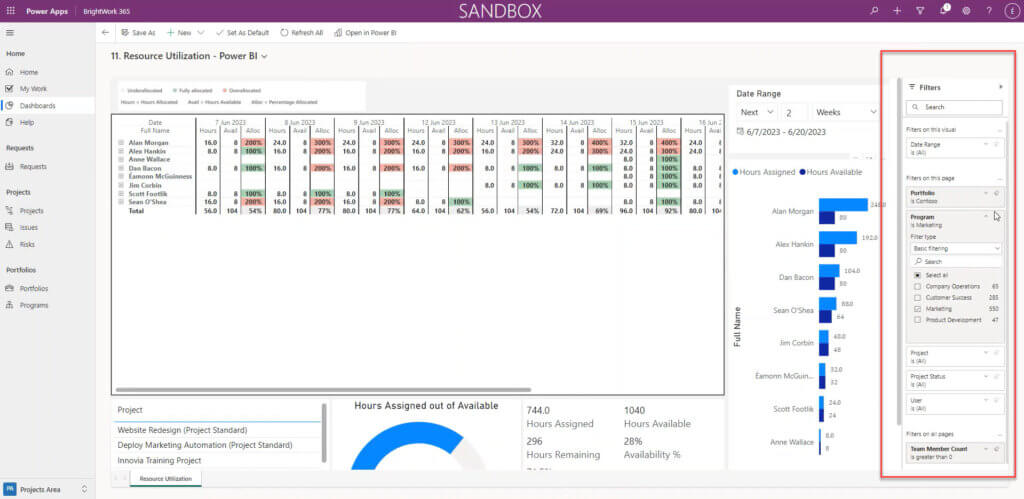
Task: Open the user account avatar
Action: click(x=1012, y=11)
